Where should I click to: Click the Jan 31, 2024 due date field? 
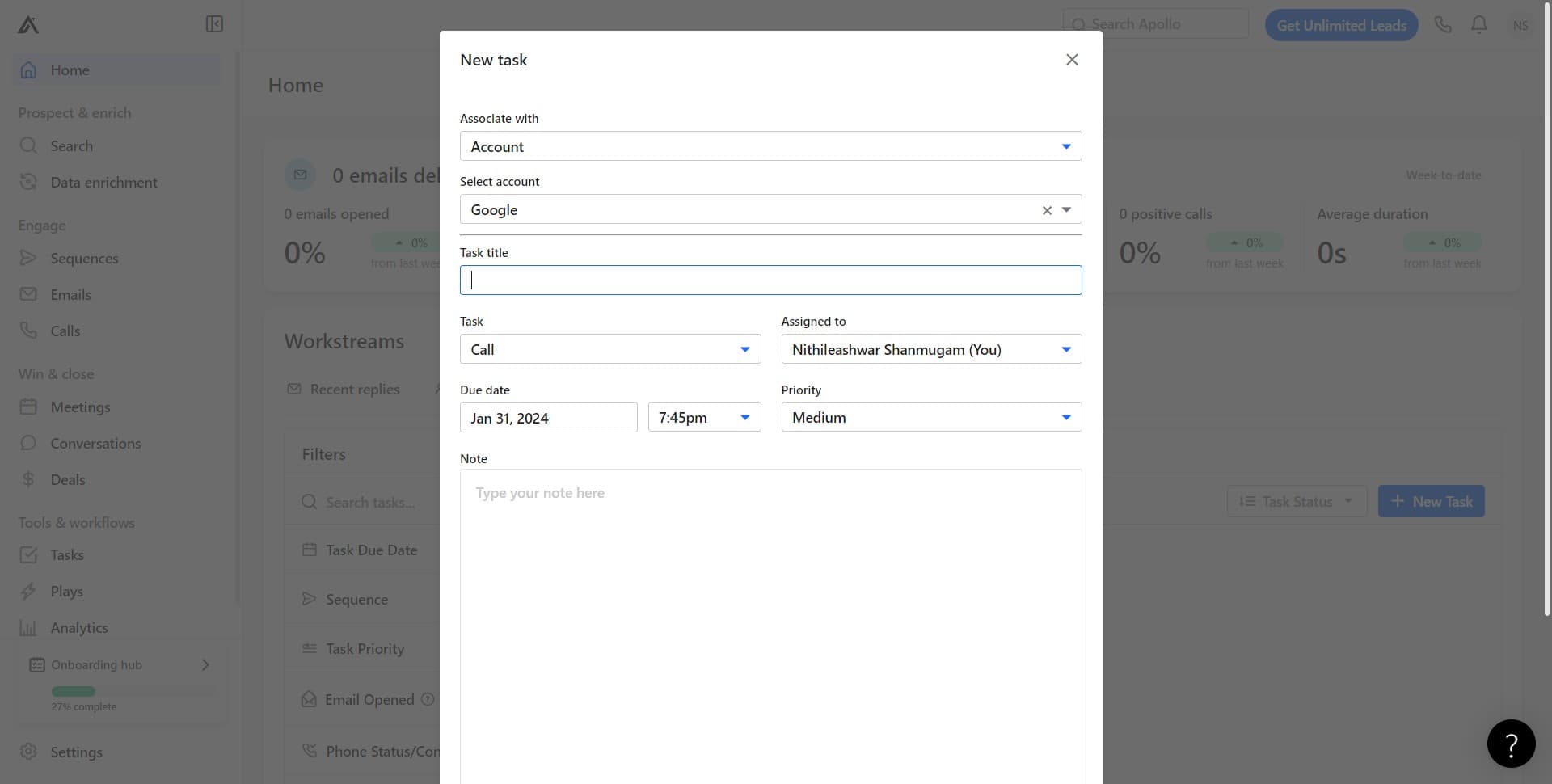click(548, 418)
